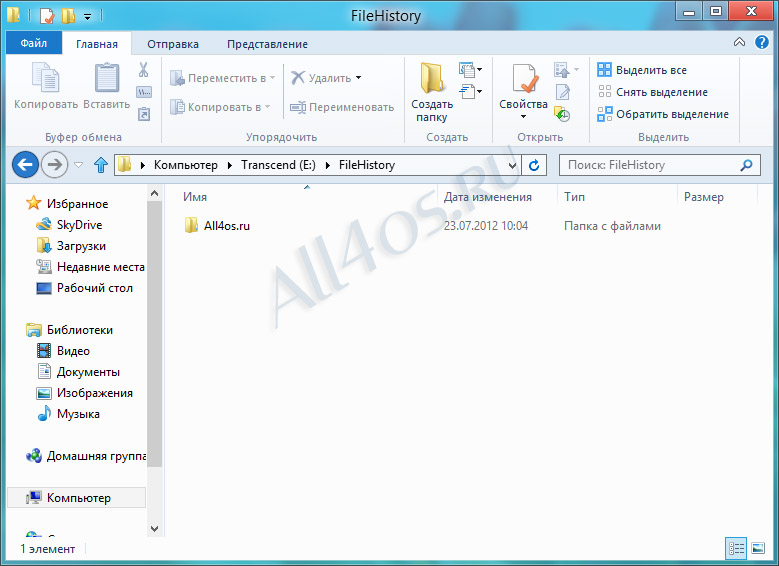Click Копировать в button

pos(220,107)
